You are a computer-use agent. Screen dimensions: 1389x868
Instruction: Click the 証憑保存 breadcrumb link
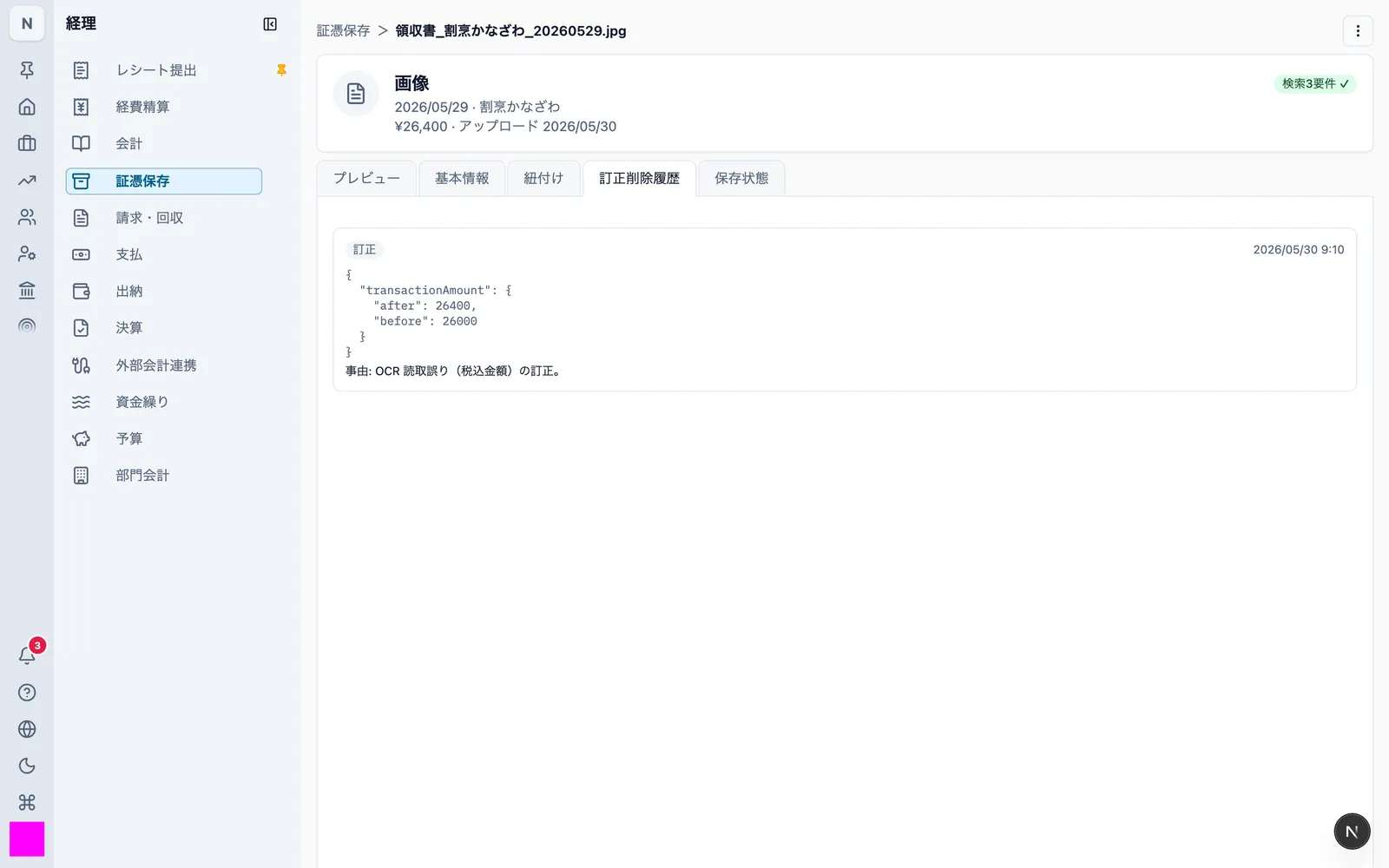tap(343, 30)
